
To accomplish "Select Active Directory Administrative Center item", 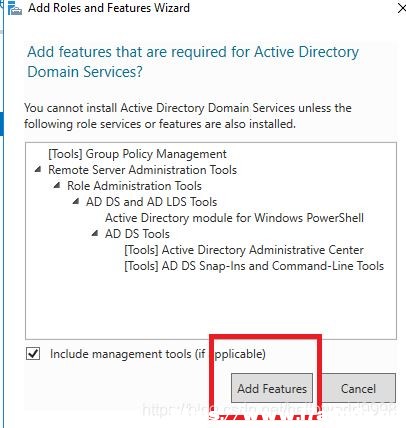I will coord(244,250).
